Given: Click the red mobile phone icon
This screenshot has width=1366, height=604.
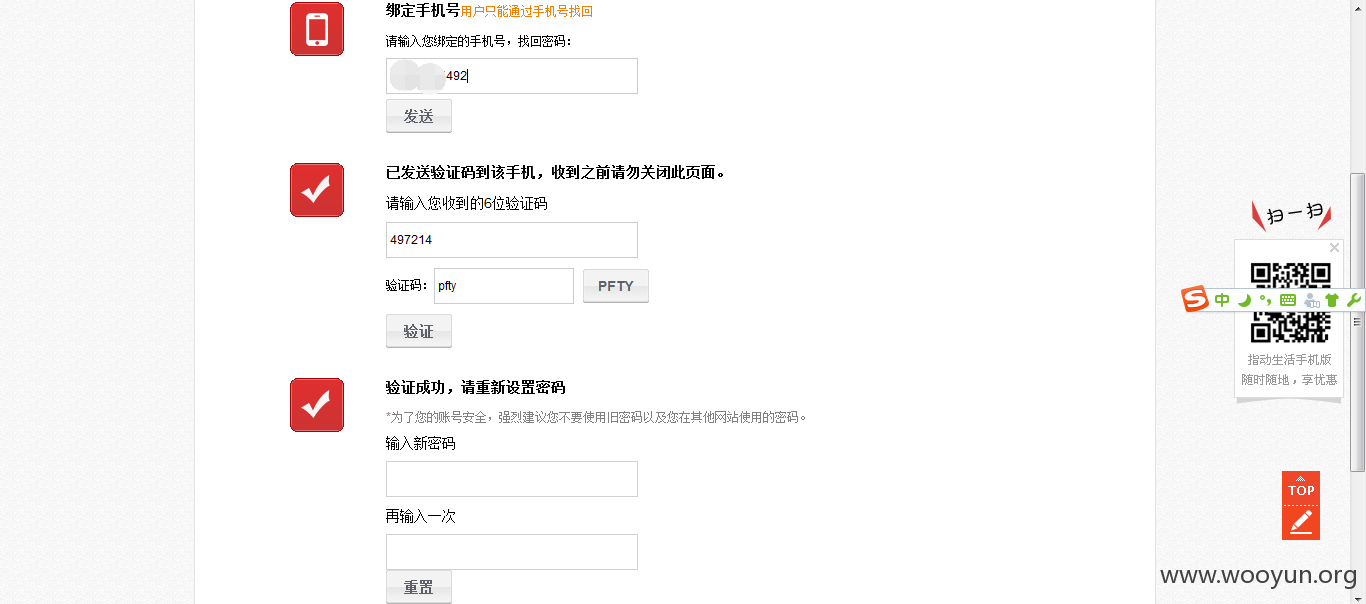Looking at the screenshot, I should pos(317,29).
